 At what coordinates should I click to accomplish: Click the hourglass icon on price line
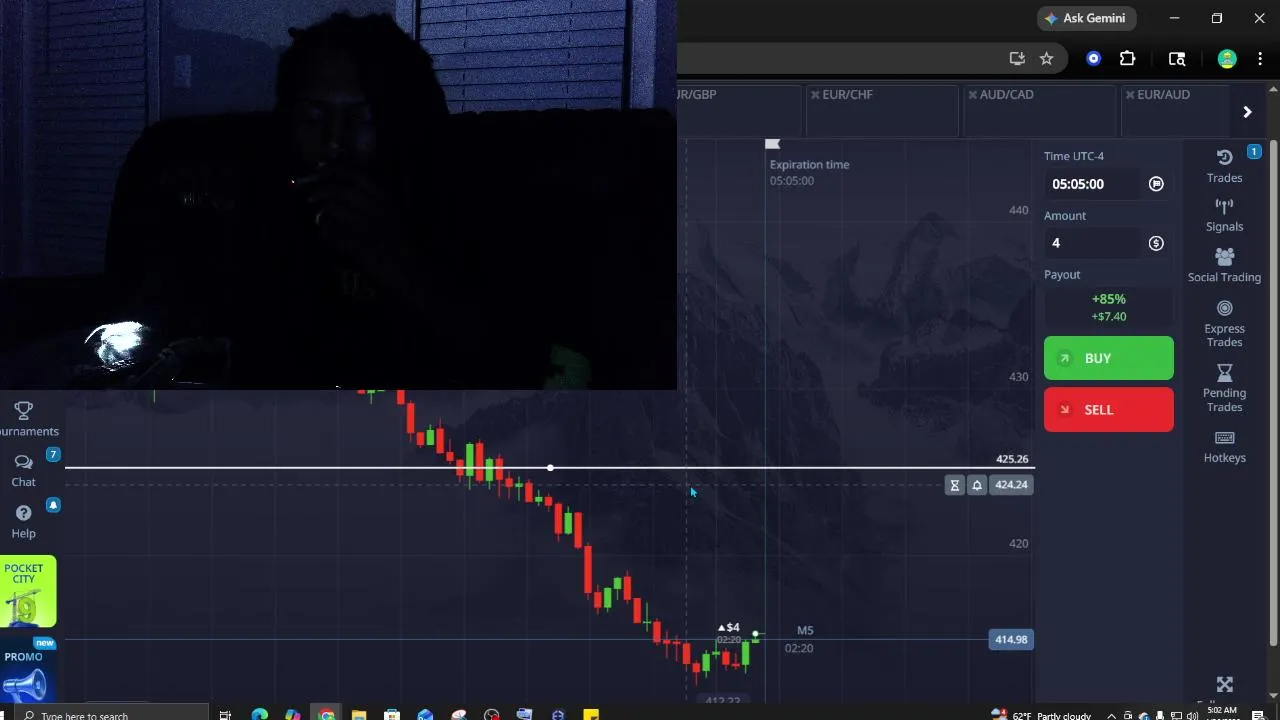[x=955, y=485]
